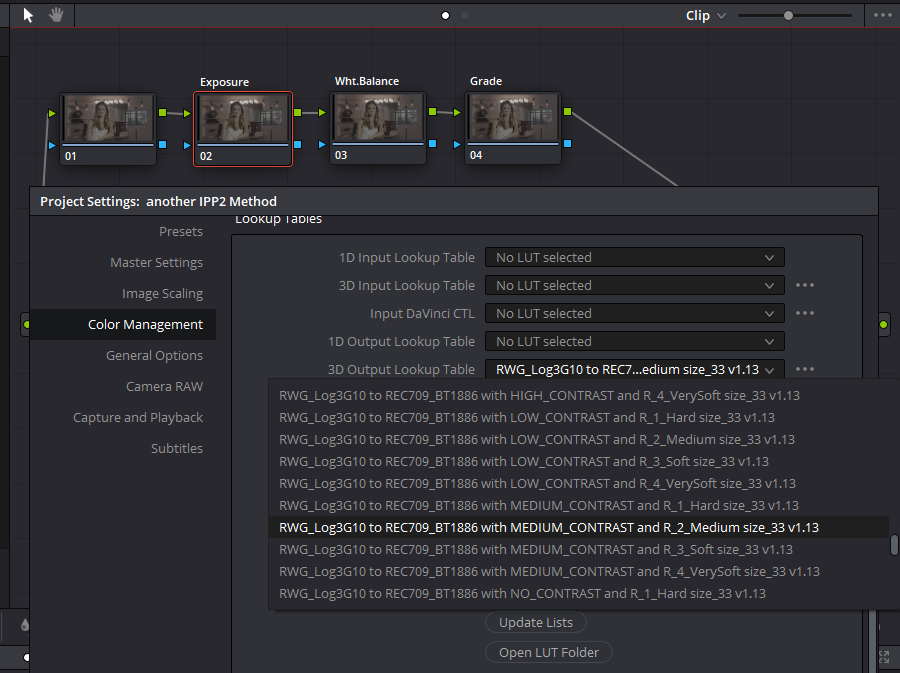Choose LOW_CONTRAST R_1_Hard LUT
This screenshot has width=900, height=673.
[x=579, y=417]
